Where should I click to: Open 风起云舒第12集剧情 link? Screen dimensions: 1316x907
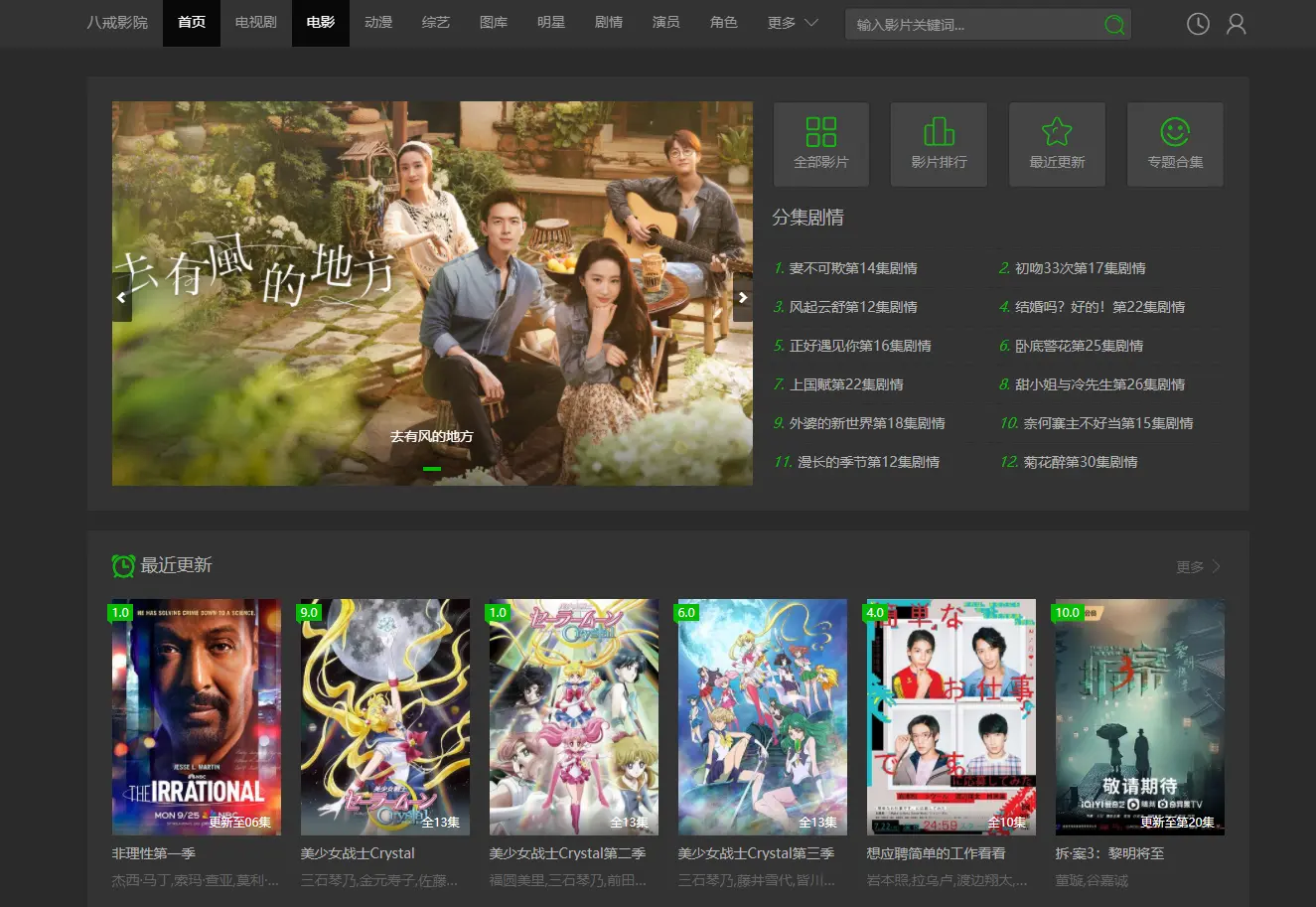[x=852, y=307]
